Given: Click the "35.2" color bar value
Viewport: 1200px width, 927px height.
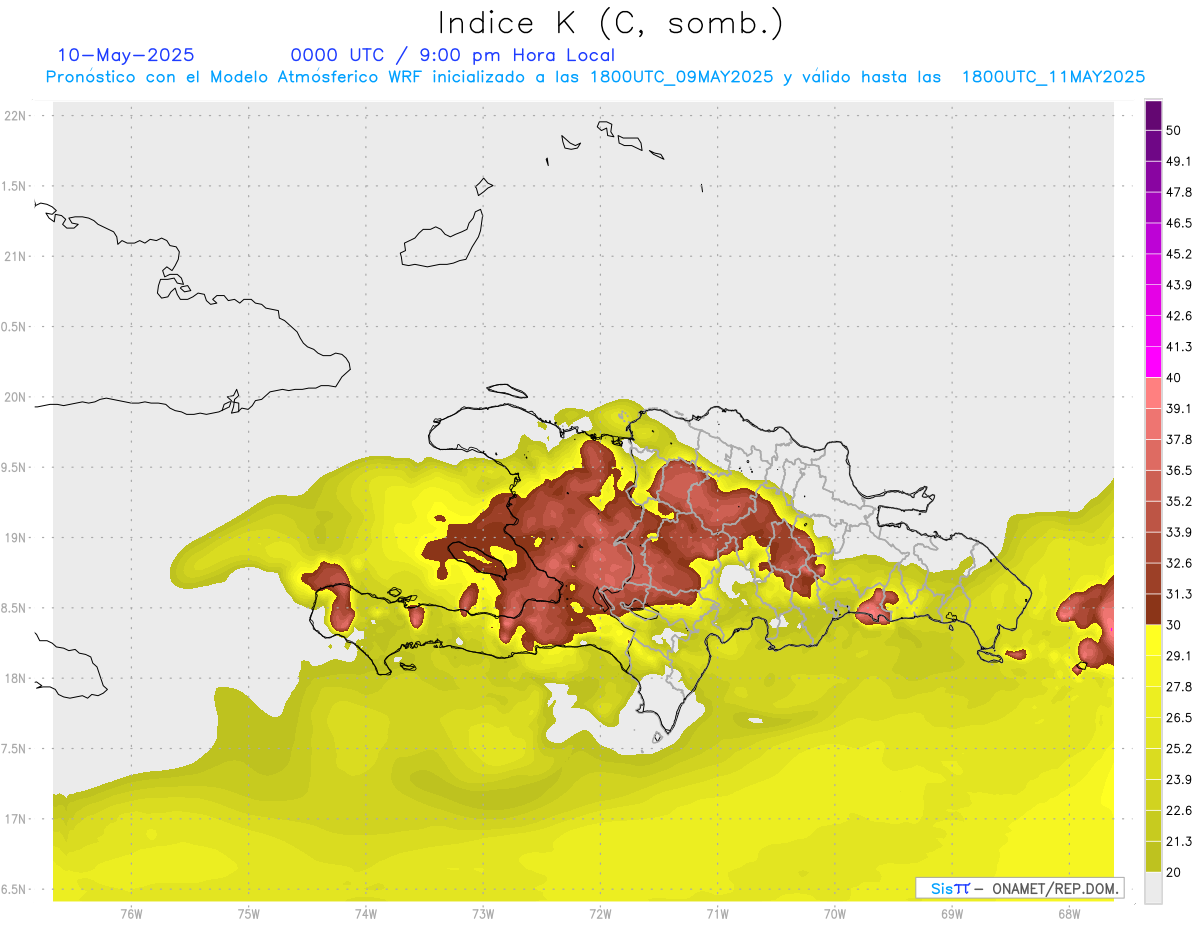Looking at the screenshot, I should pyautogui.click(x=1178, y=502).
